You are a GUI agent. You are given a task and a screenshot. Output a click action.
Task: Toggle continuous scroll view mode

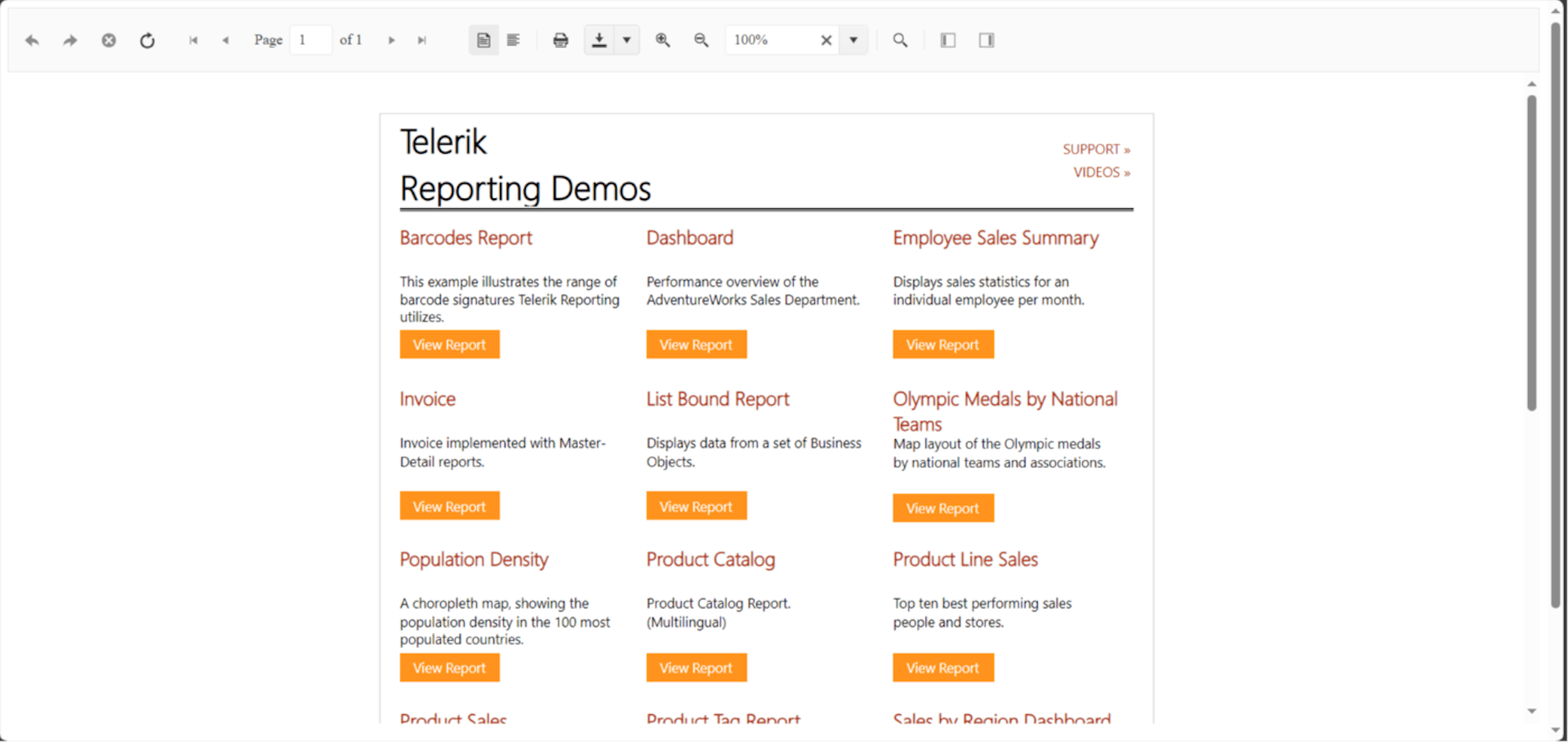[x=514, y=40]
